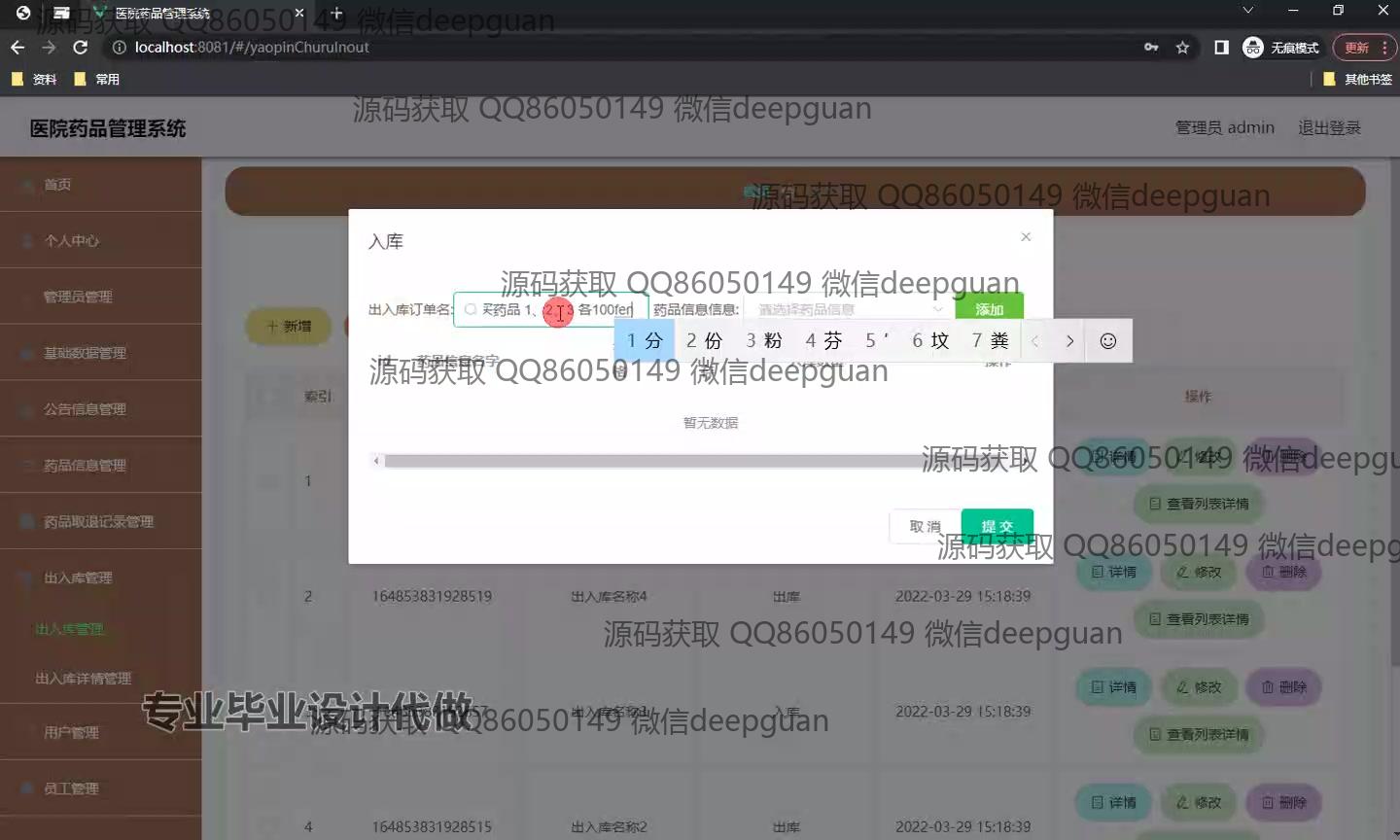Click 修改 for row 164853831928515

1199,803
